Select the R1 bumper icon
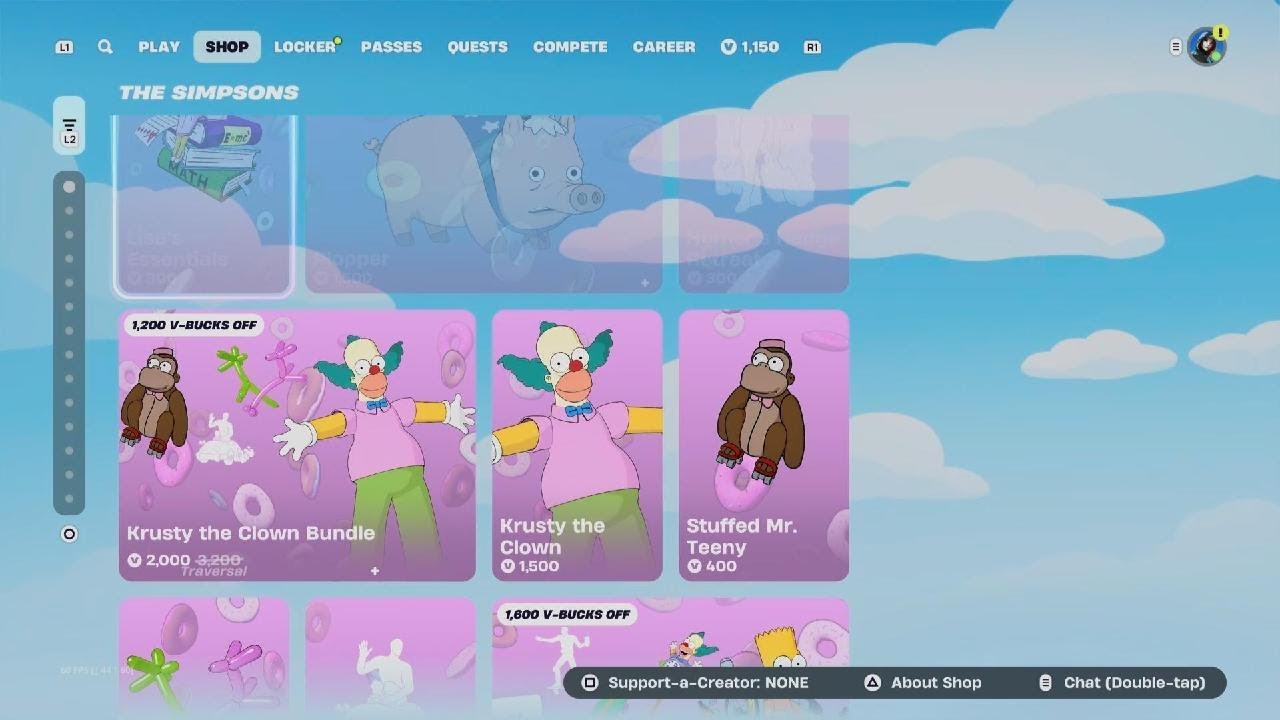 [812, 47]
